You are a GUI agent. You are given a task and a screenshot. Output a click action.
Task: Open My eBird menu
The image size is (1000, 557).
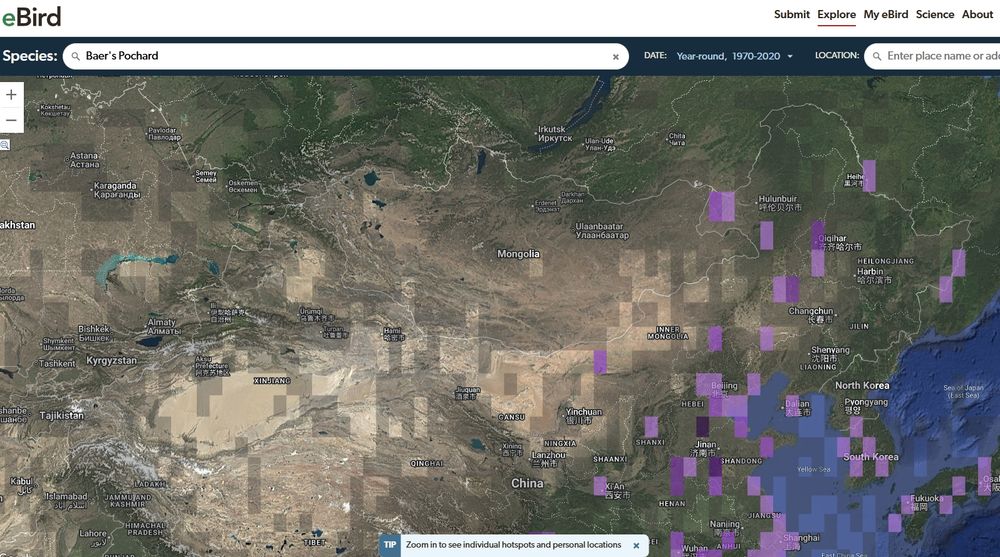[x=885, y=14]
